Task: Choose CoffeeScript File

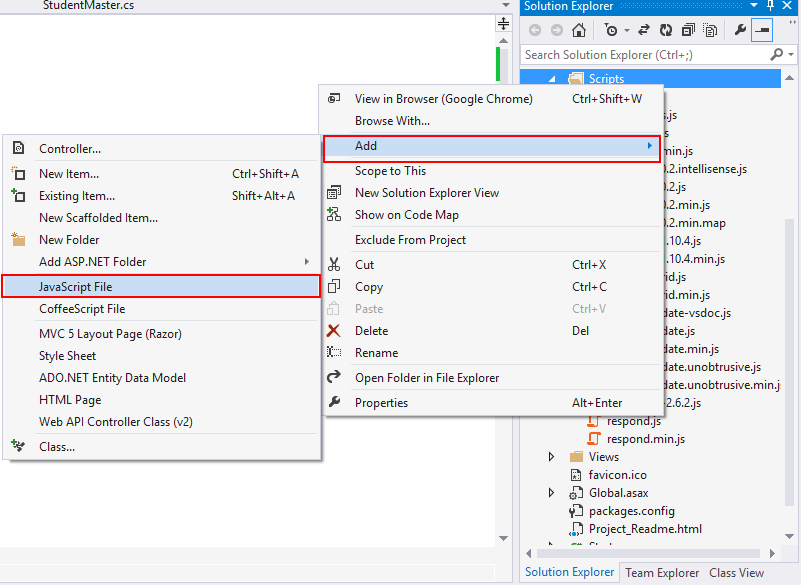Action: pyautogui.click(x=161, y=309)
